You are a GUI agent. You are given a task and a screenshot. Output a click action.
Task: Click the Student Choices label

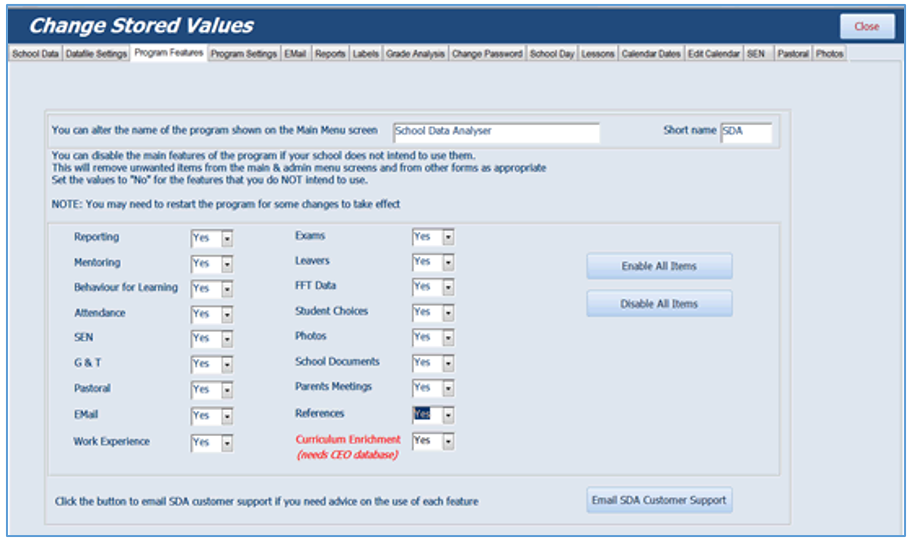pos(332,311)
